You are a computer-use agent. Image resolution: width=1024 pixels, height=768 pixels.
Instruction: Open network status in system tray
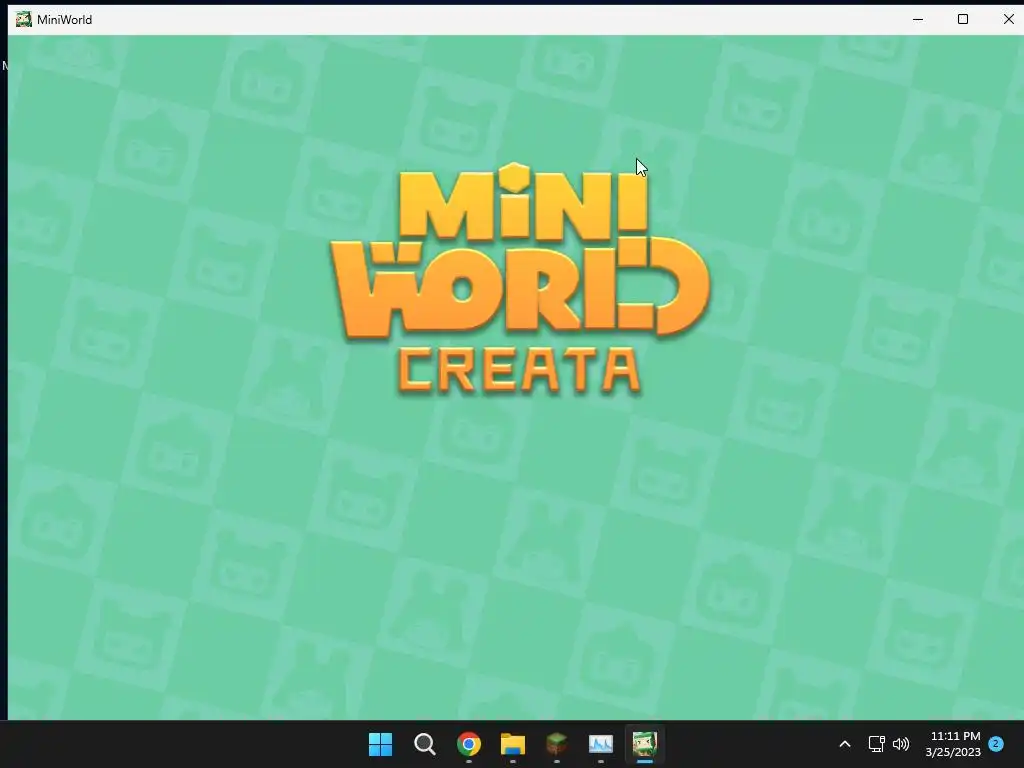point(876,744)
